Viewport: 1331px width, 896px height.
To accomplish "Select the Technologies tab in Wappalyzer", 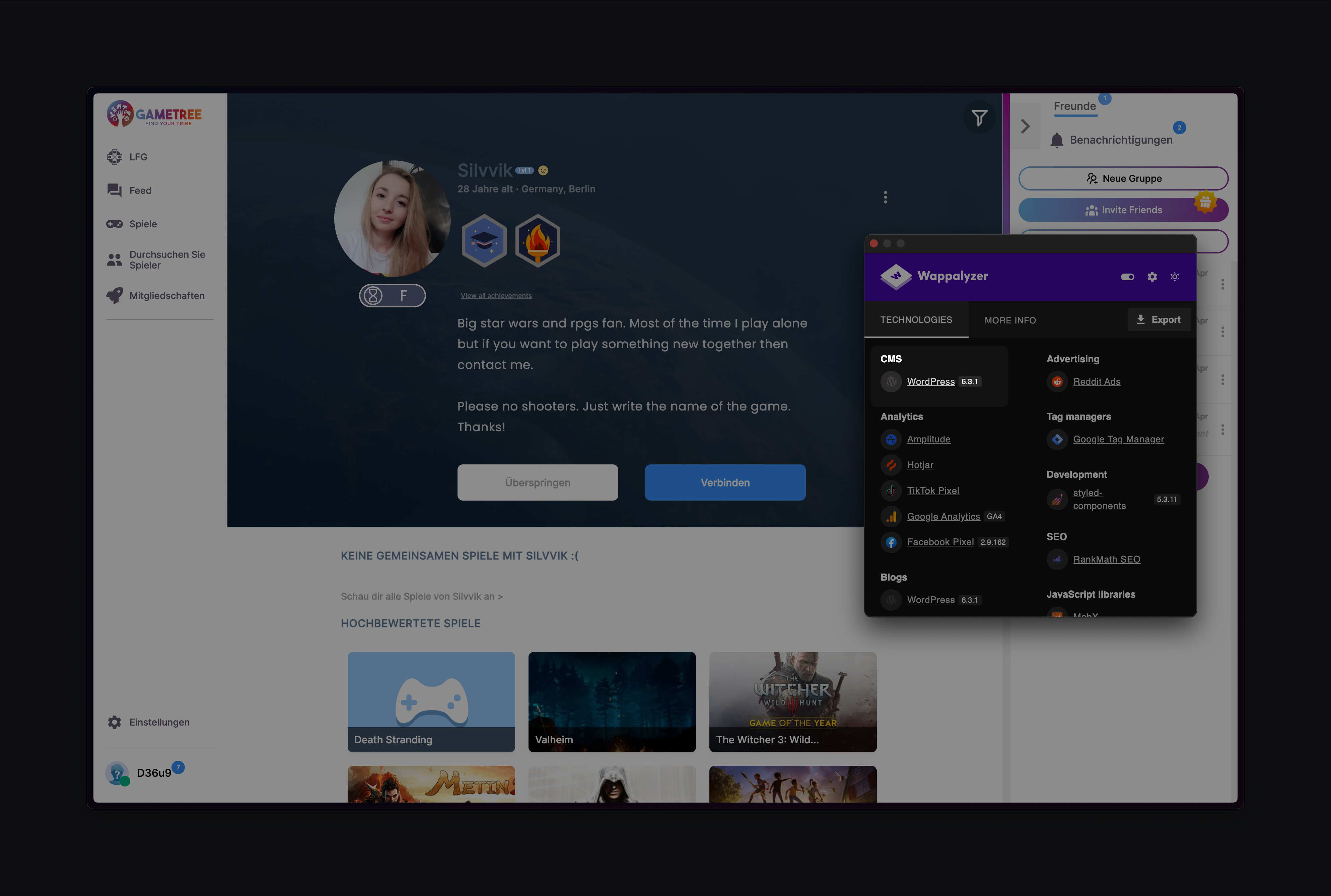I will [x=916, y=319].
